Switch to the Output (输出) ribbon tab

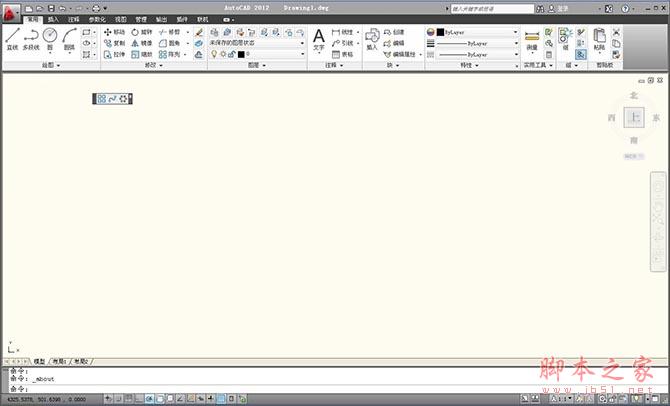tap(162, 20)
